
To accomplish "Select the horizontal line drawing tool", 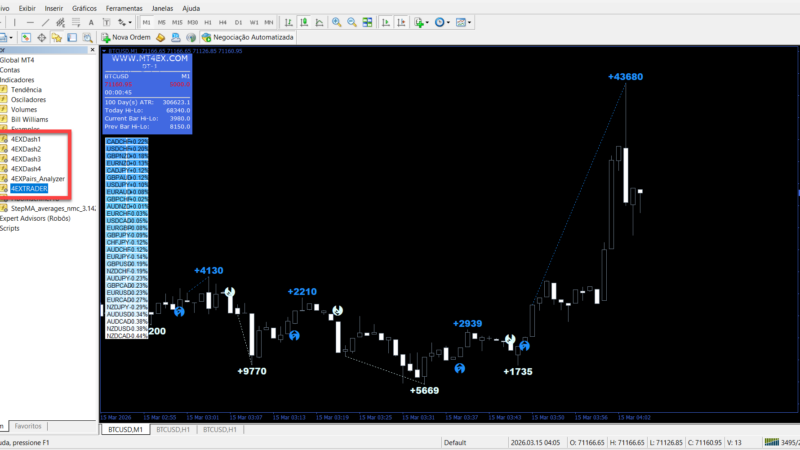I will click(30, 22).
